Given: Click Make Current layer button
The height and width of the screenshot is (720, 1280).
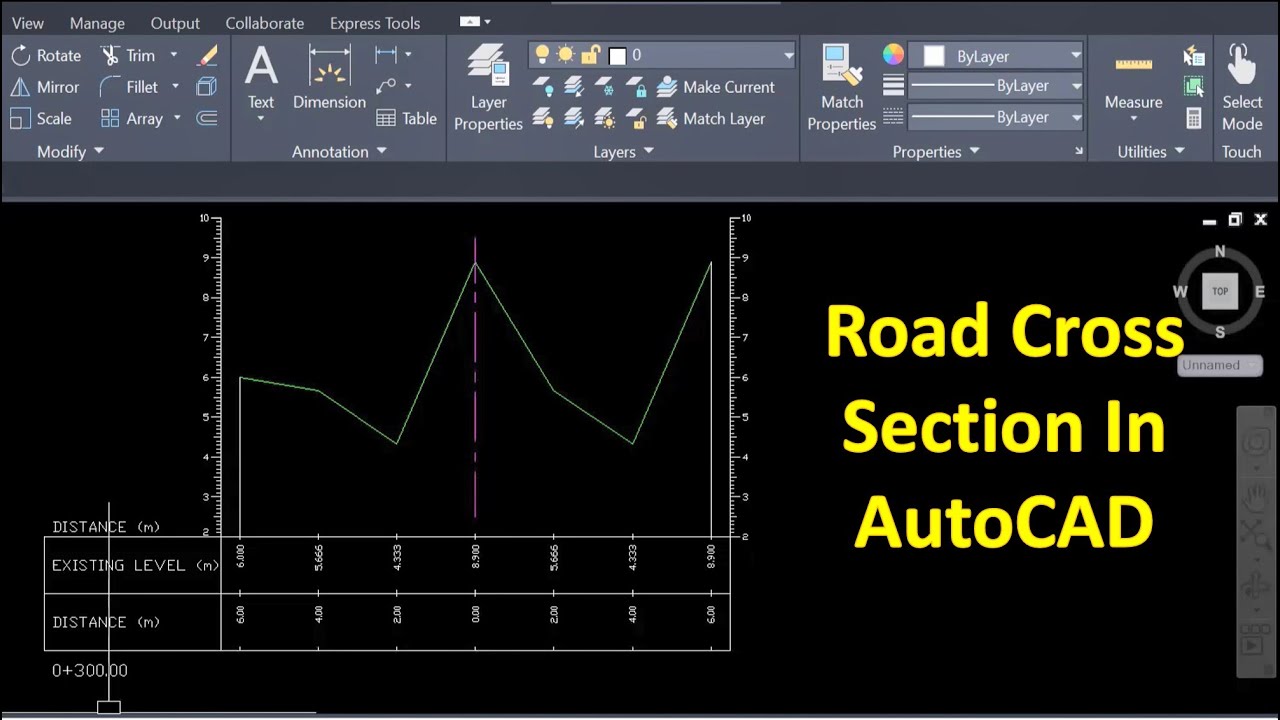Looking at the screenshot, I should click(x=717, y=87).
